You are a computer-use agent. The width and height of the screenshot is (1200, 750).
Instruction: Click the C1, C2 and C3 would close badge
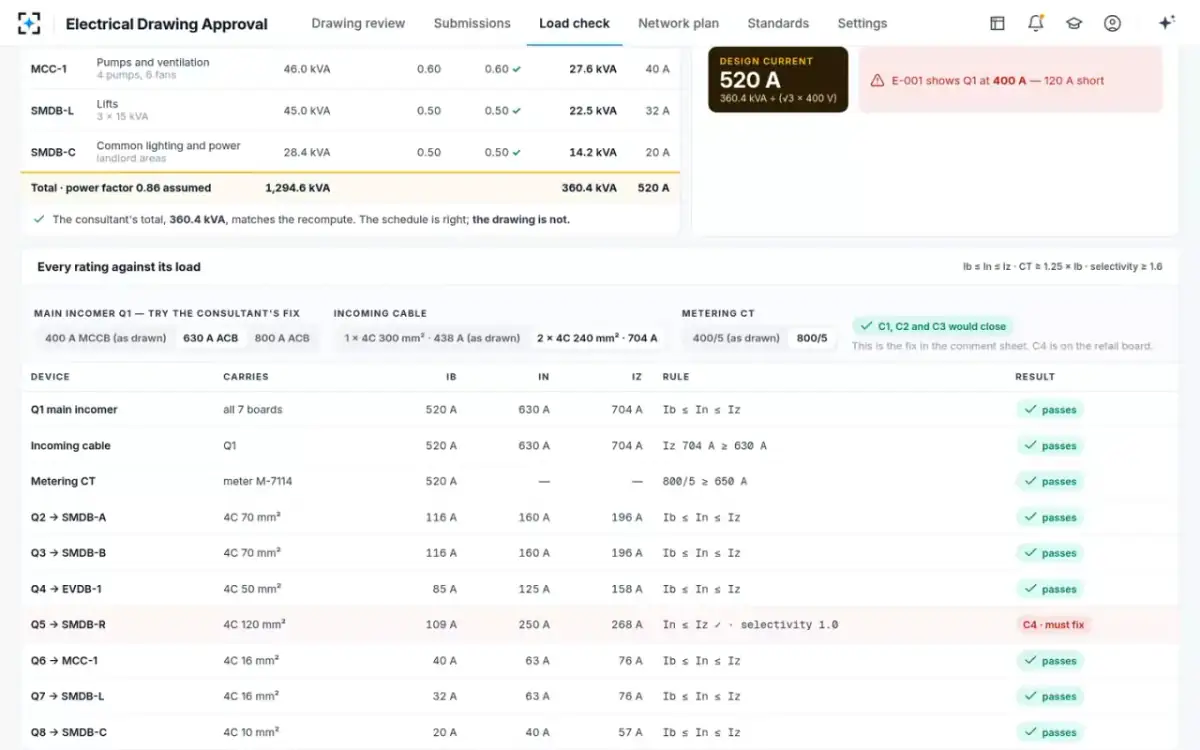click(932, 326)
